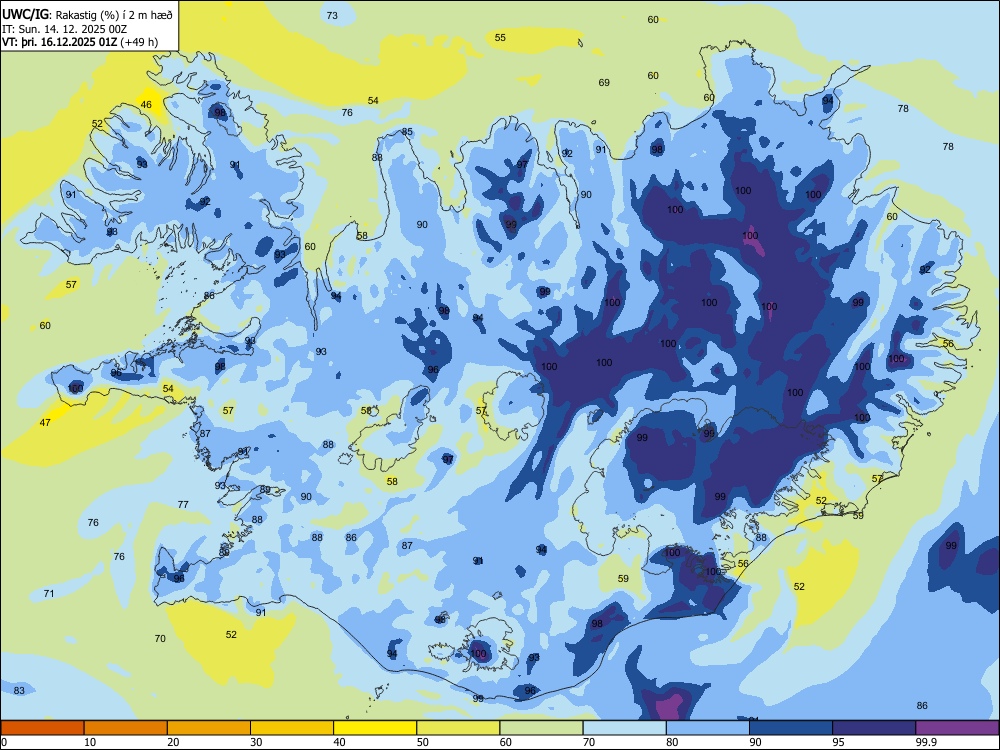This screenshot has height=750, width=1000.
Task: Click the map value 85
Action: 407,132
